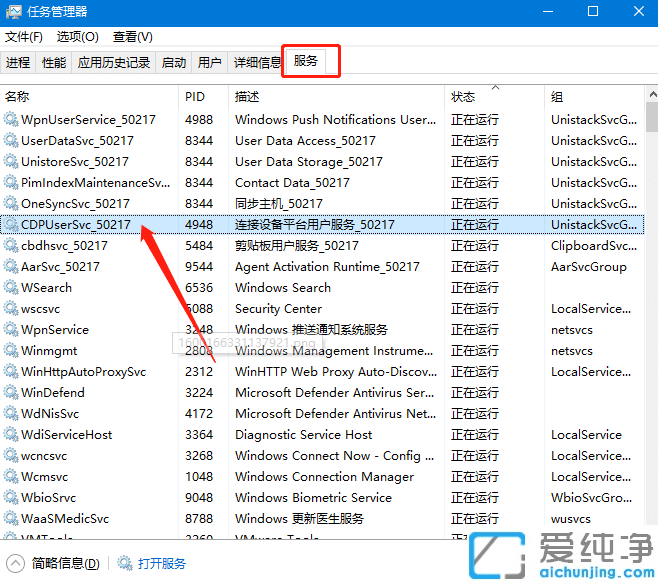Click the gear icon beside UserDataSvc_50217
658x584 pixels.
click(x=11, y=141)
